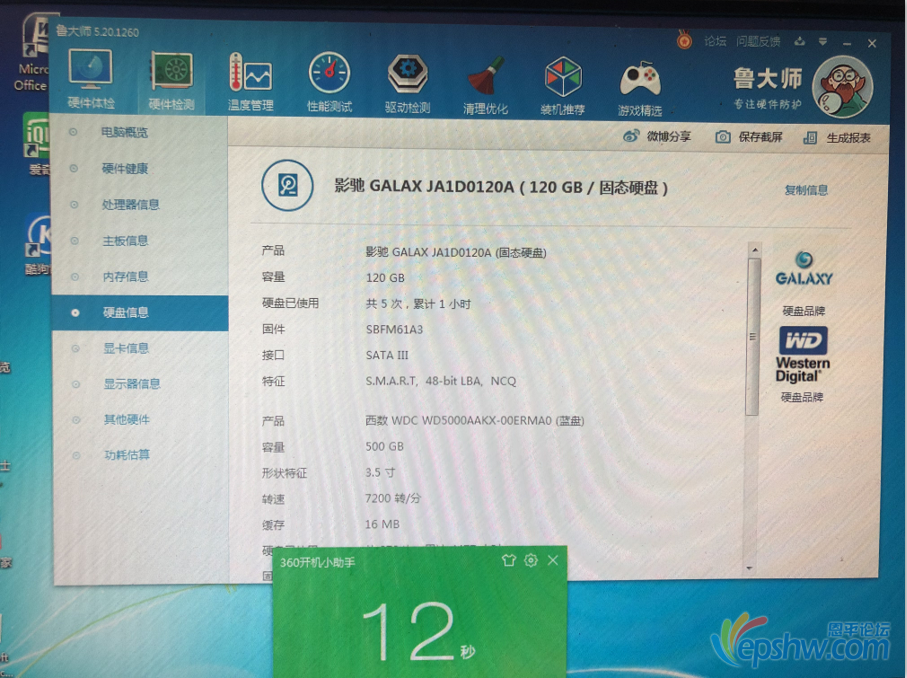This screenshot has width=907, height=678.
Task: Click the 500 GB capacity value
Action: click(384, 447)
